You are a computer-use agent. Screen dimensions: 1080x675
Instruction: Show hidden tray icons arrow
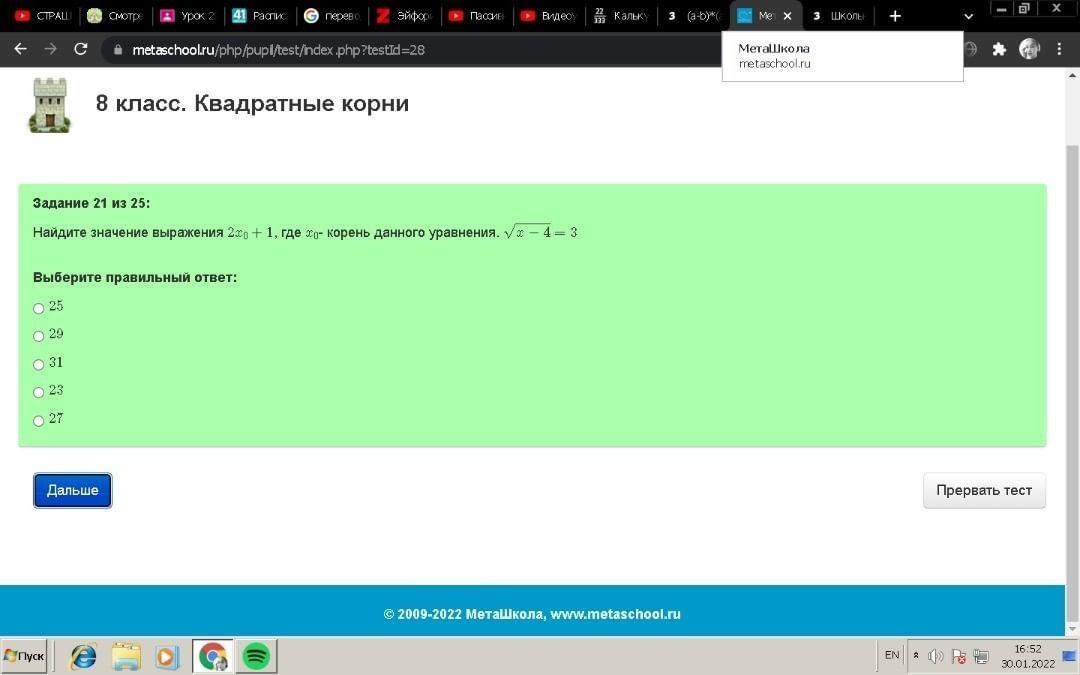(915, 655)
